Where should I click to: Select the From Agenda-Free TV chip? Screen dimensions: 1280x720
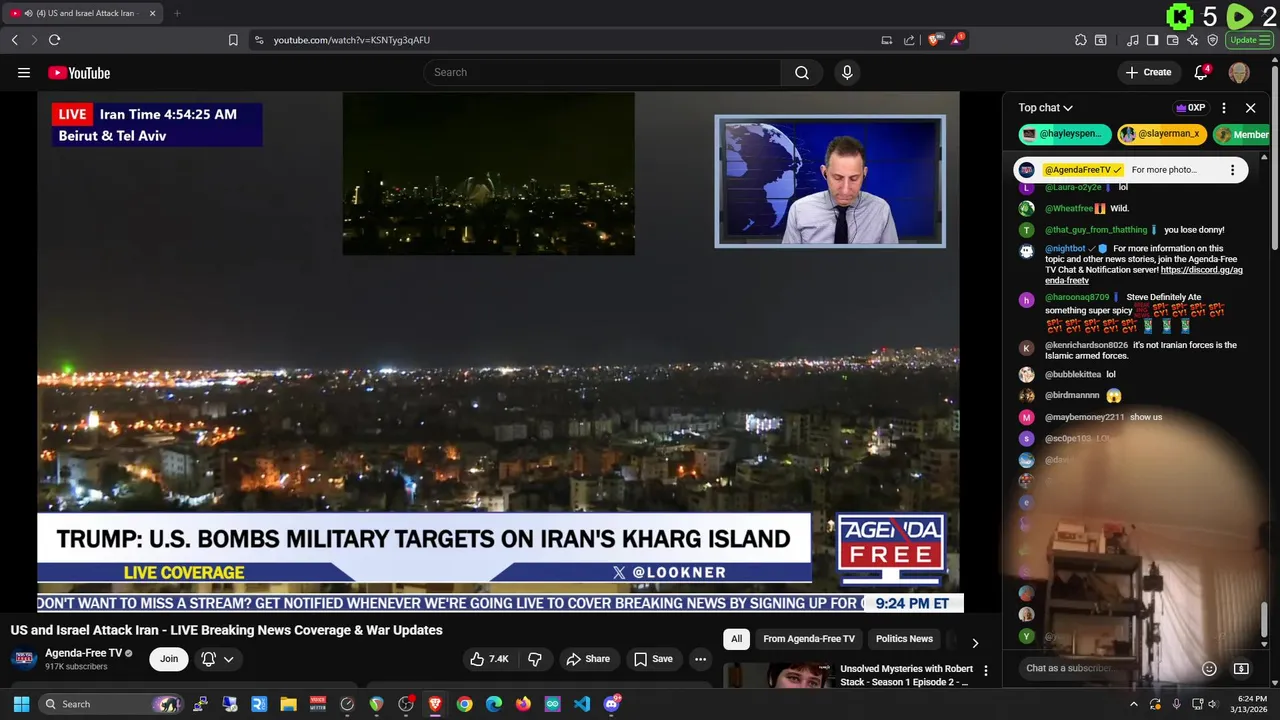click(809, 639)
